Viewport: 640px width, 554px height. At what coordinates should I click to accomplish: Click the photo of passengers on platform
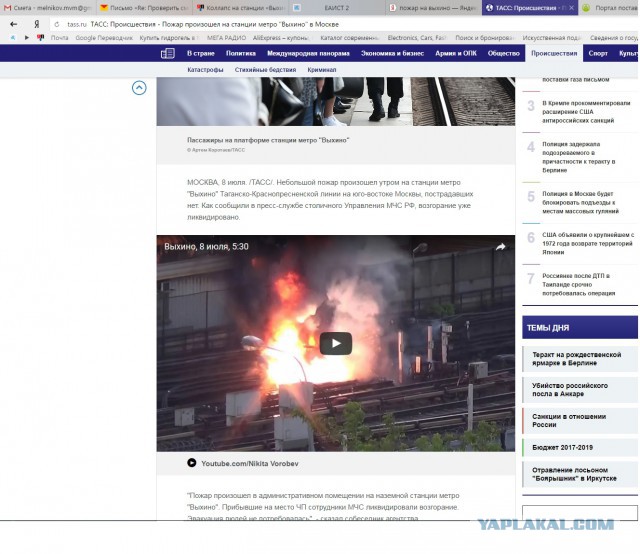point(336,101)
